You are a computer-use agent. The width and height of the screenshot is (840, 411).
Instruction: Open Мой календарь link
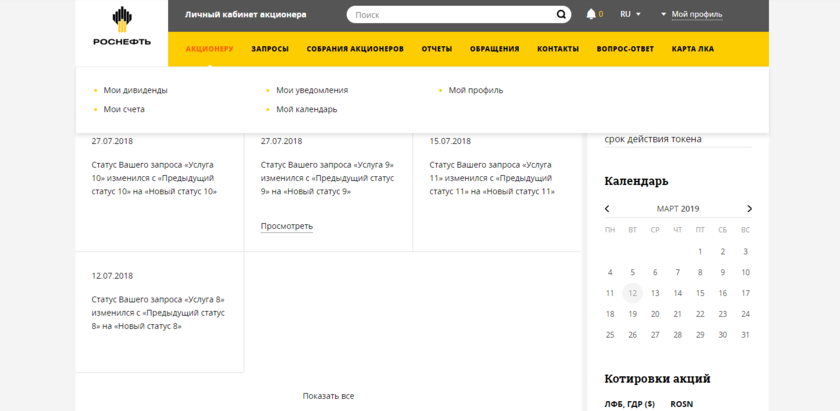[x=306, y=109]
